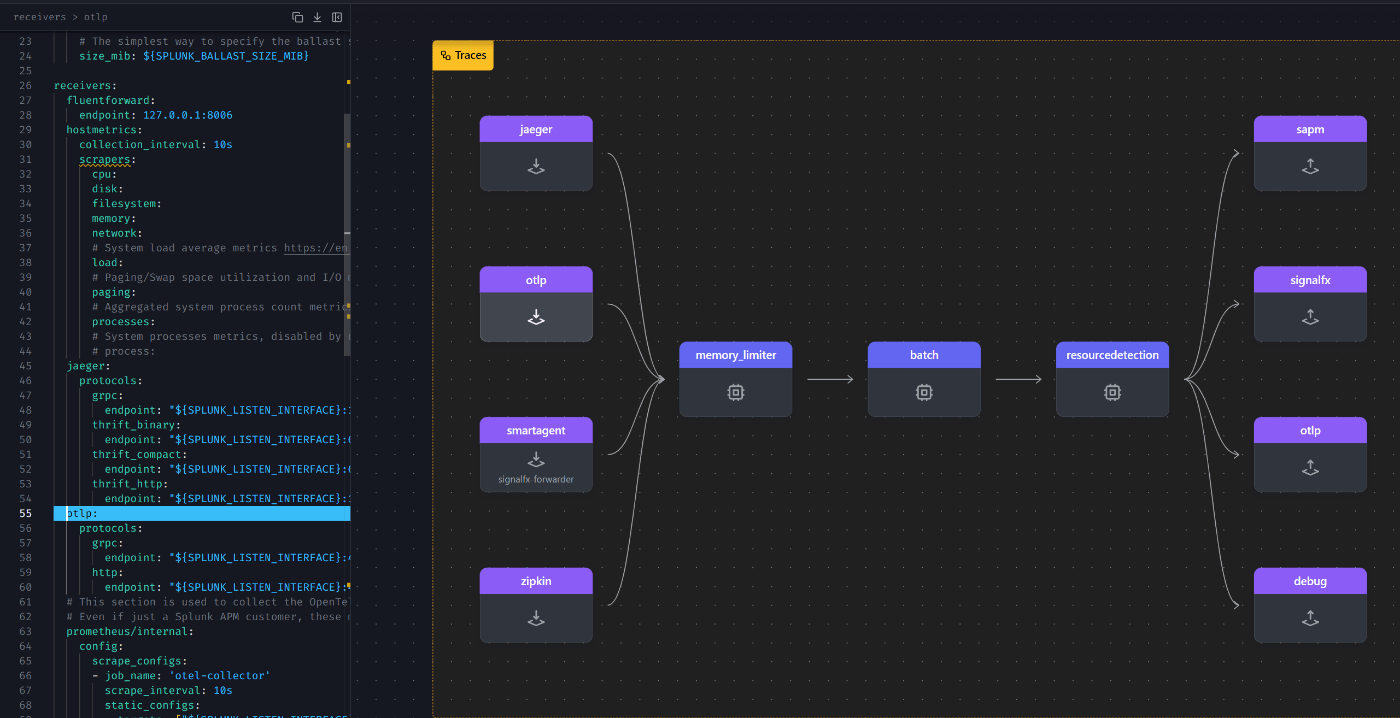Select the zipkin receiver node
Image resolution: width=1400 pixels, height=718 pixels.
pyautogui.click(x=536, y=605)
